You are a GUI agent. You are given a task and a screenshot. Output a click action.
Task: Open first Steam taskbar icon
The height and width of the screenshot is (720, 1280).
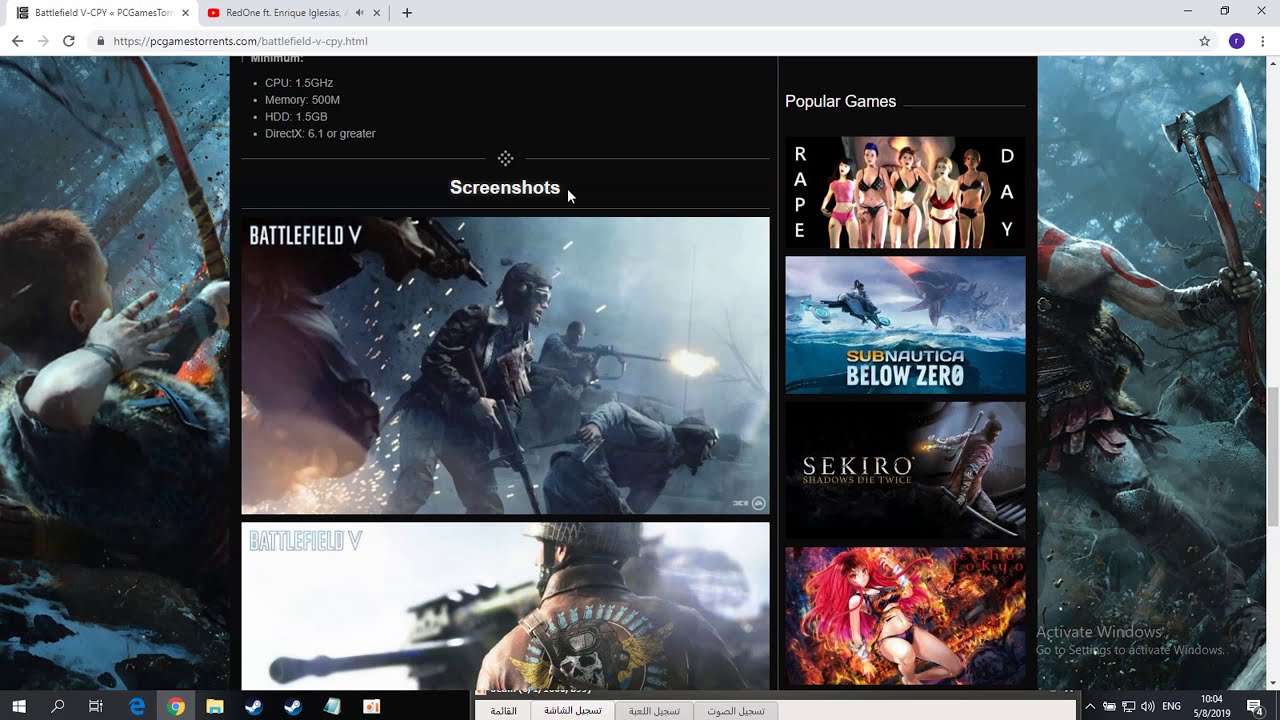(x=254, y=706)
